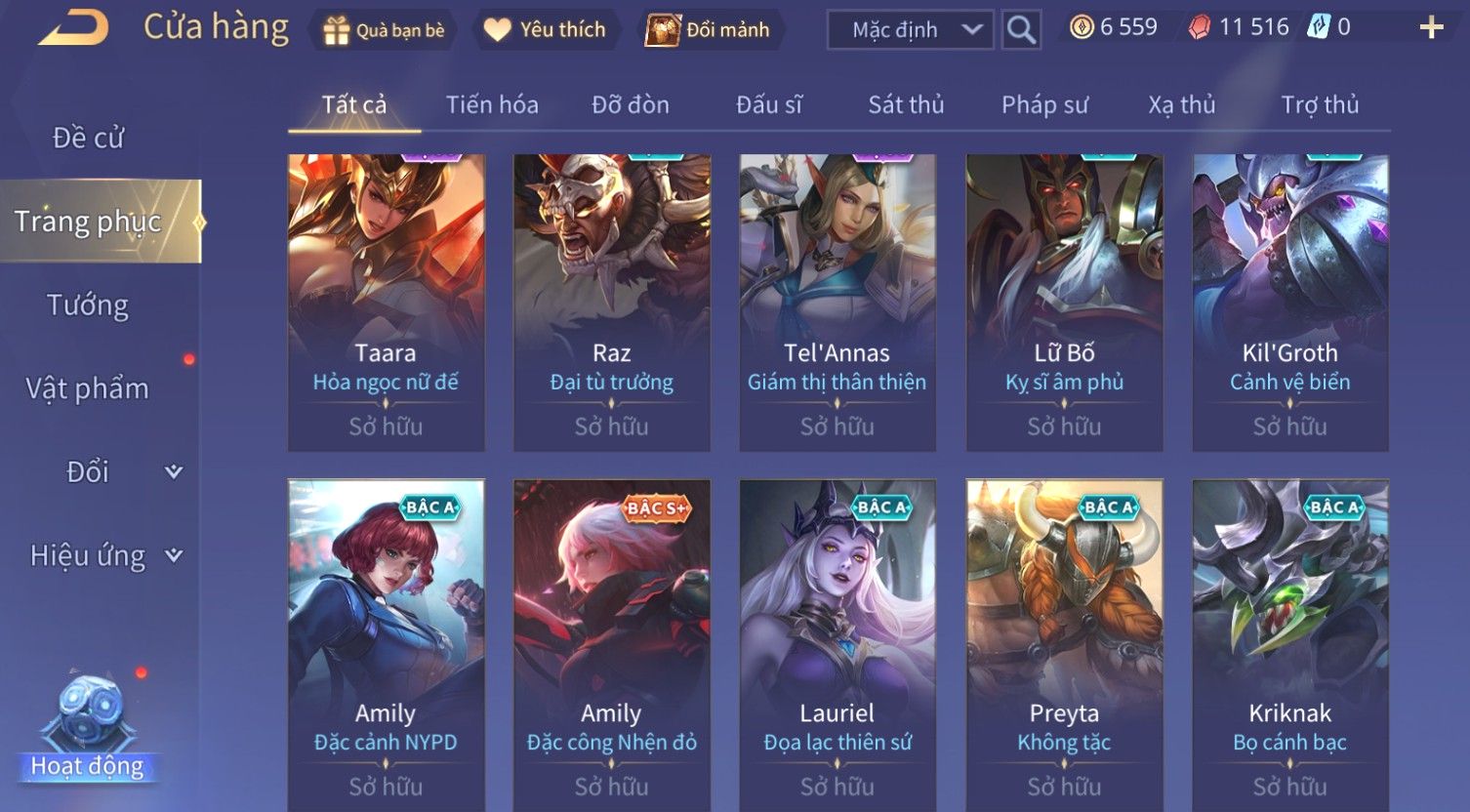Open Yêu thích heart favorites

(498, 30)
